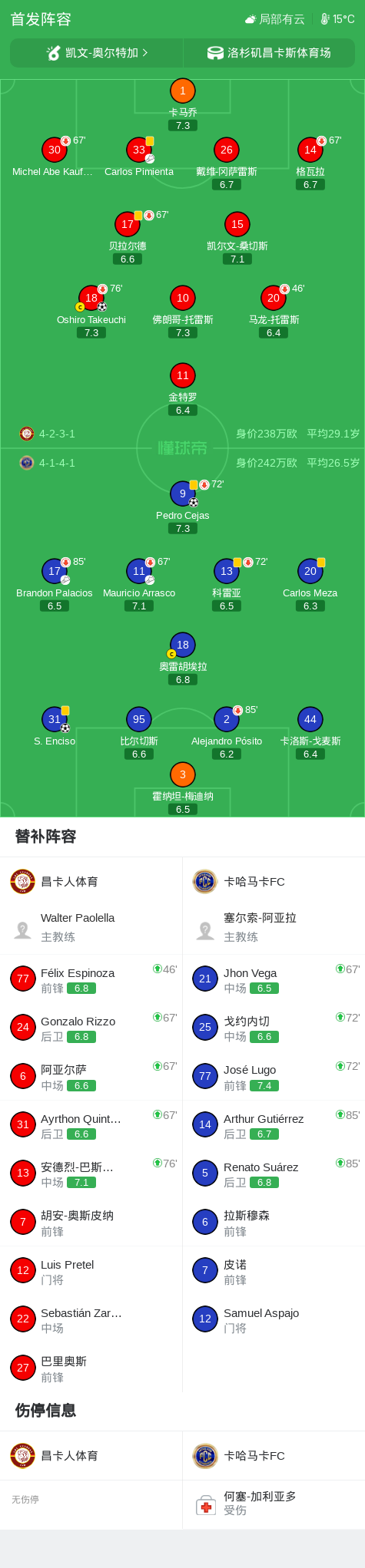The image size is (365, 1568).
Task: Click player 佛朗哥-托雷斯 number 10
Action: click(182, 298)
